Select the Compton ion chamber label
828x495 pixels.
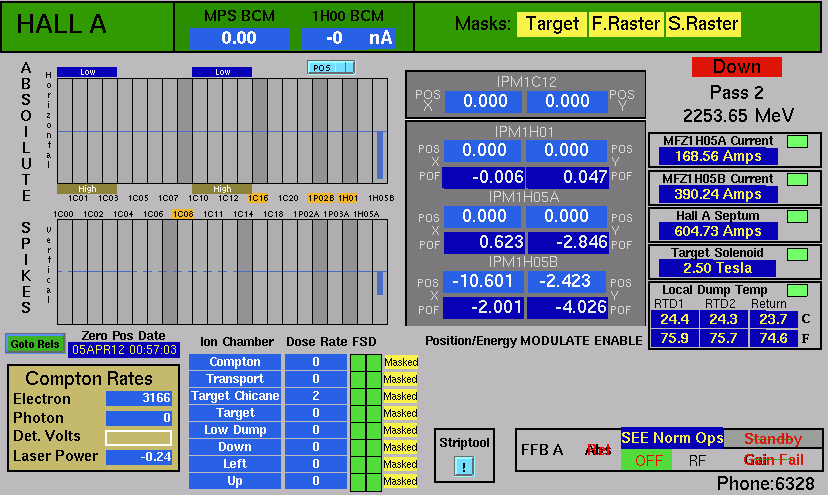(x=235, y=362)
